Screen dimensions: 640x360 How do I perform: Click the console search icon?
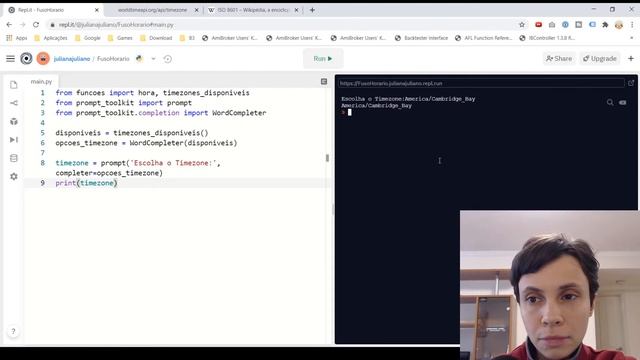pyautogui.click(x=610, y=102)
